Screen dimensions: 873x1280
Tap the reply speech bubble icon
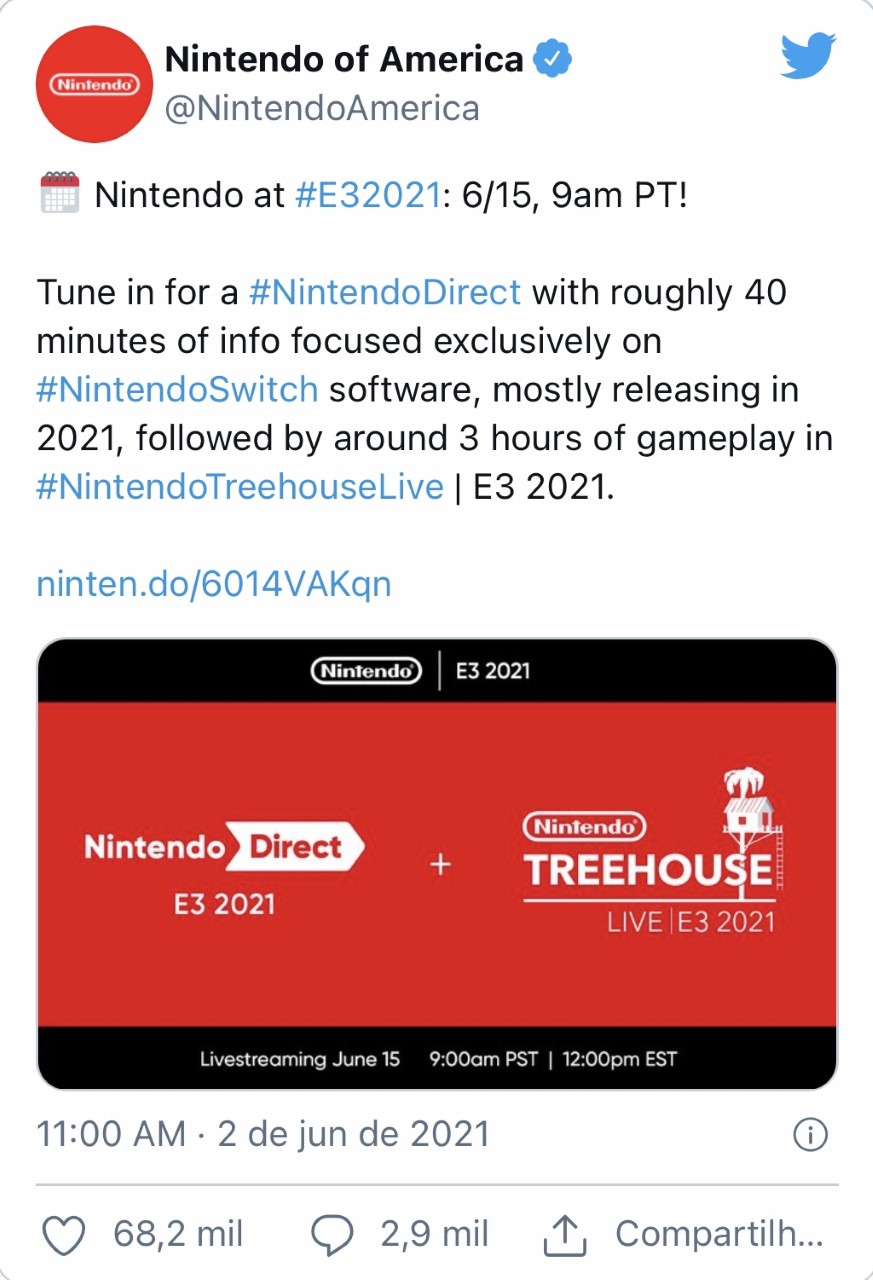click(331, 1236)
